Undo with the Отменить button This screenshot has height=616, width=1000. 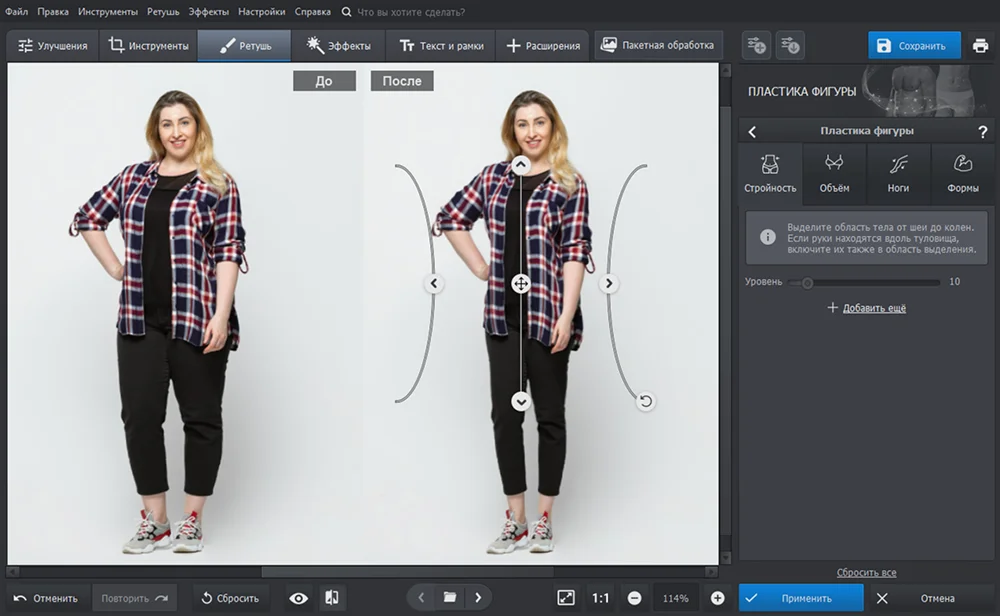(46, 598)
